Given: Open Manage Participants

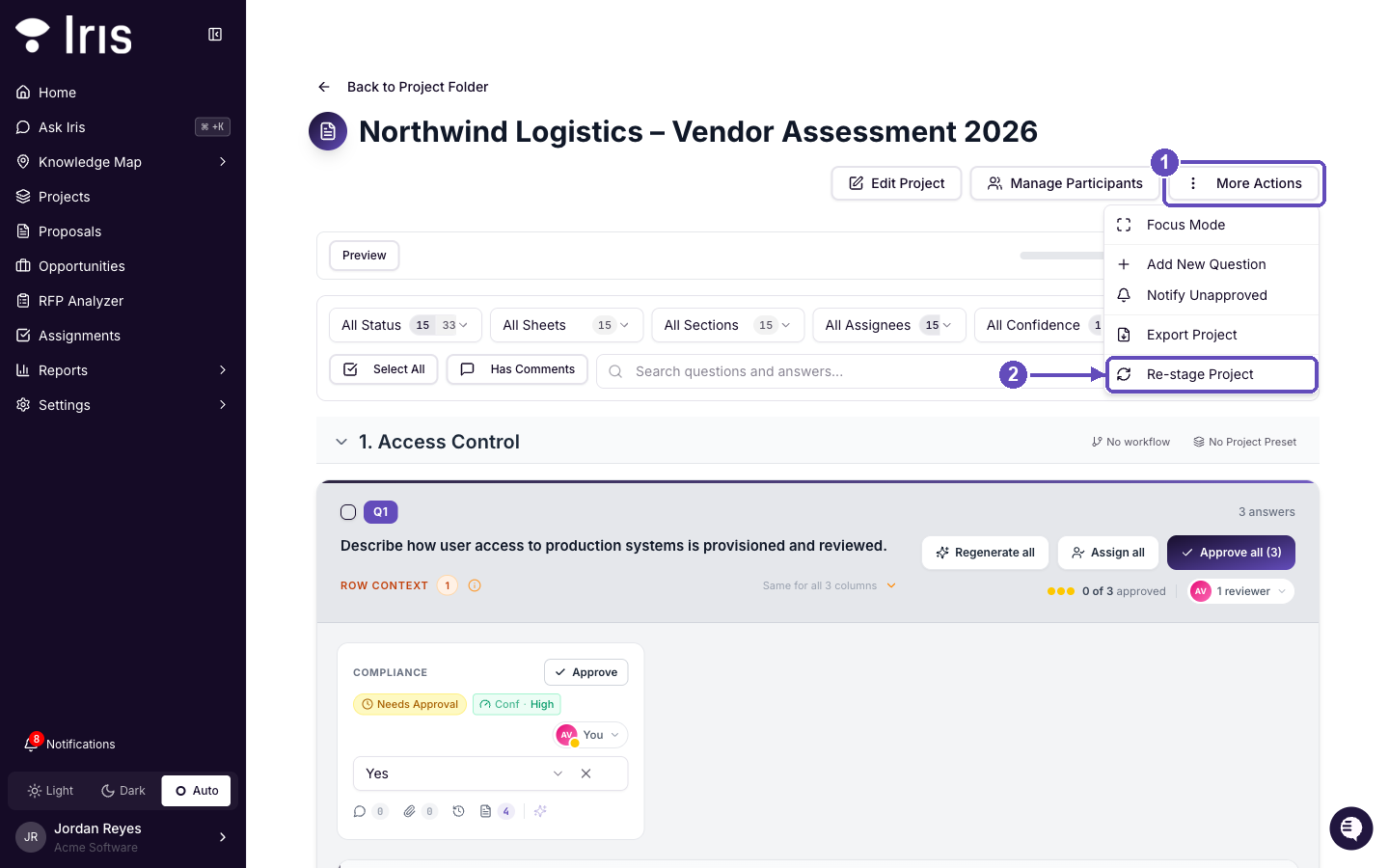Looking at the screenshot, I should click(x=1065, y=183).
